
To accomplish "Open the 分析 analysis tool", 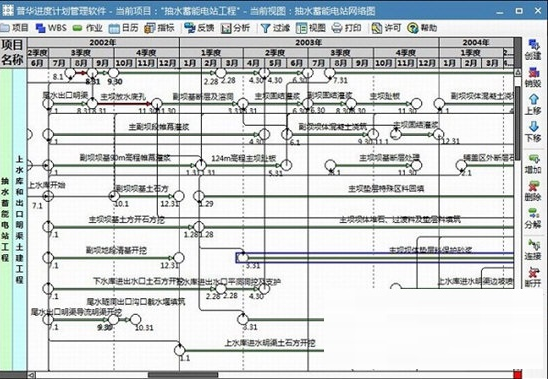I will pyautogui.click(x=235, y=28).
